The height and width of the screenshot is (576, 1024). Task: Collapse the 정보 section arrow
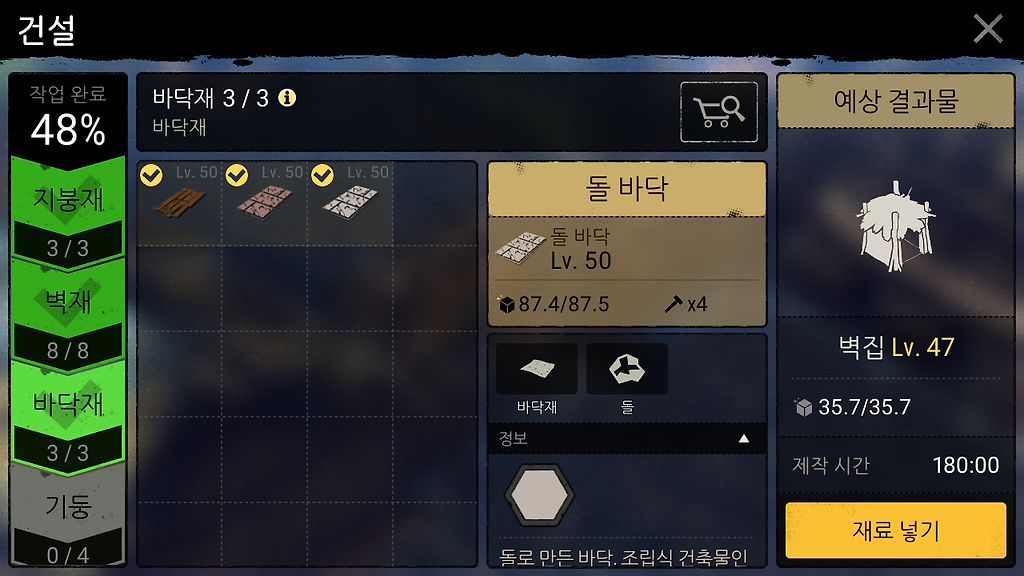coord(744,439)
